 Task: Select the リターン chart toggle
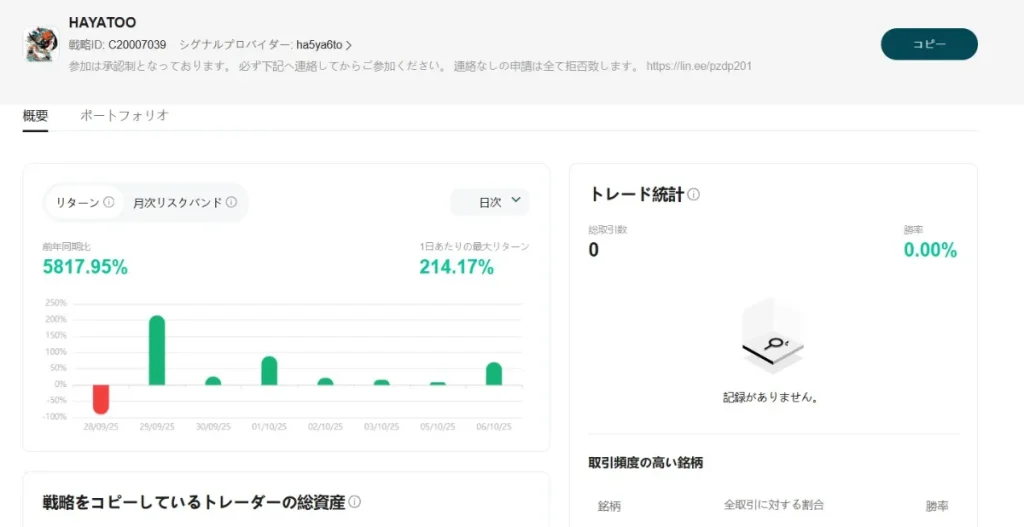tap(85, 202)
